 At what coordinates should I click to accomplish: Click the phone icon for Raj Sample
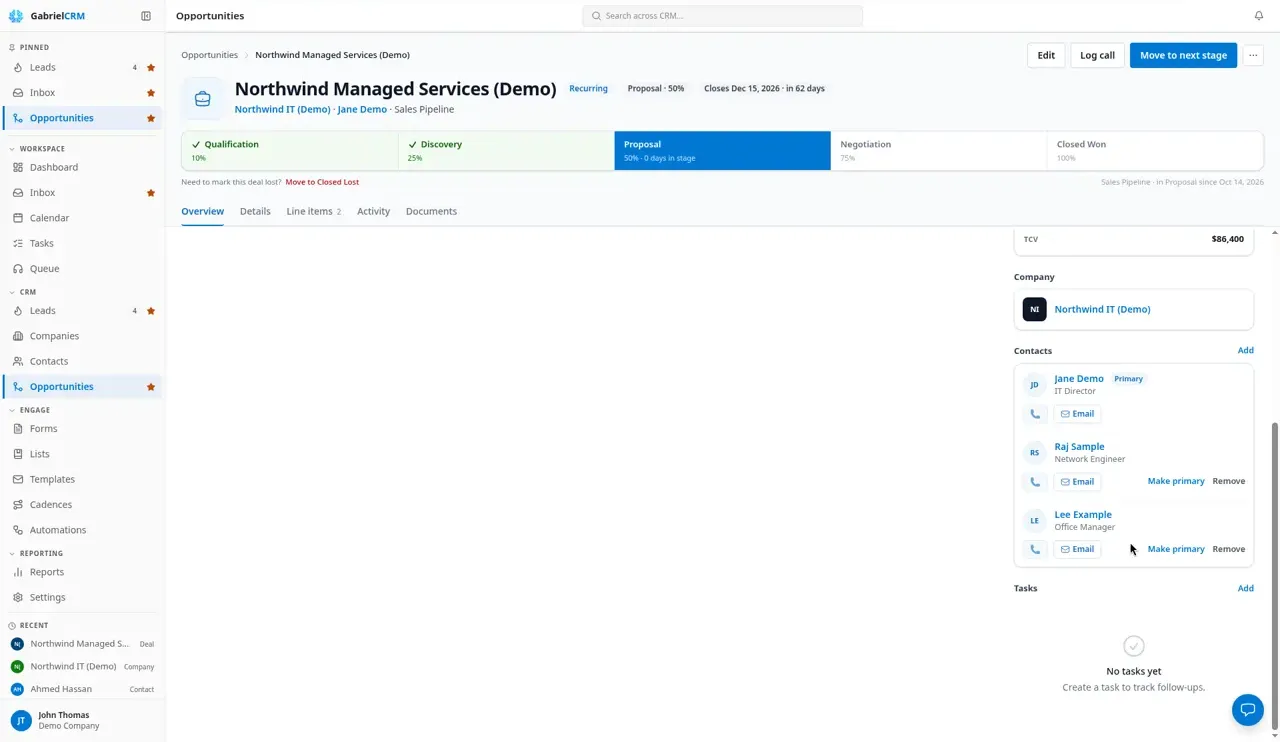[x=1035, y=482]
